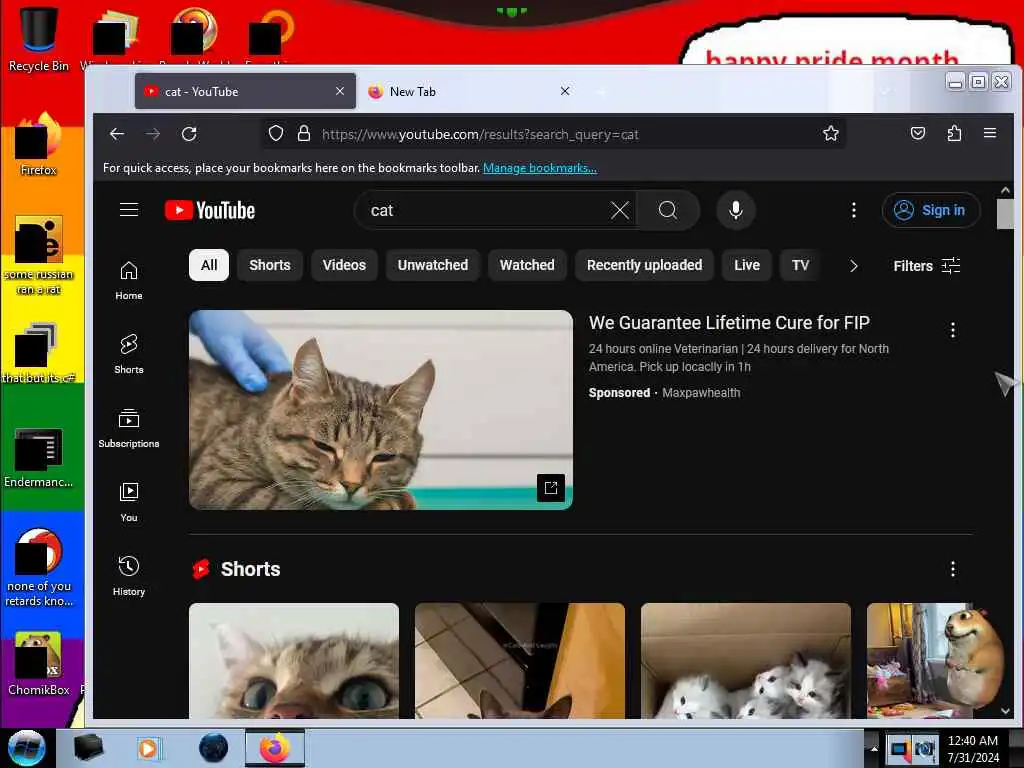The image size is (1024, 768).
Task: Open the Firefox desktop shortcut
Action: click(39, 145)
